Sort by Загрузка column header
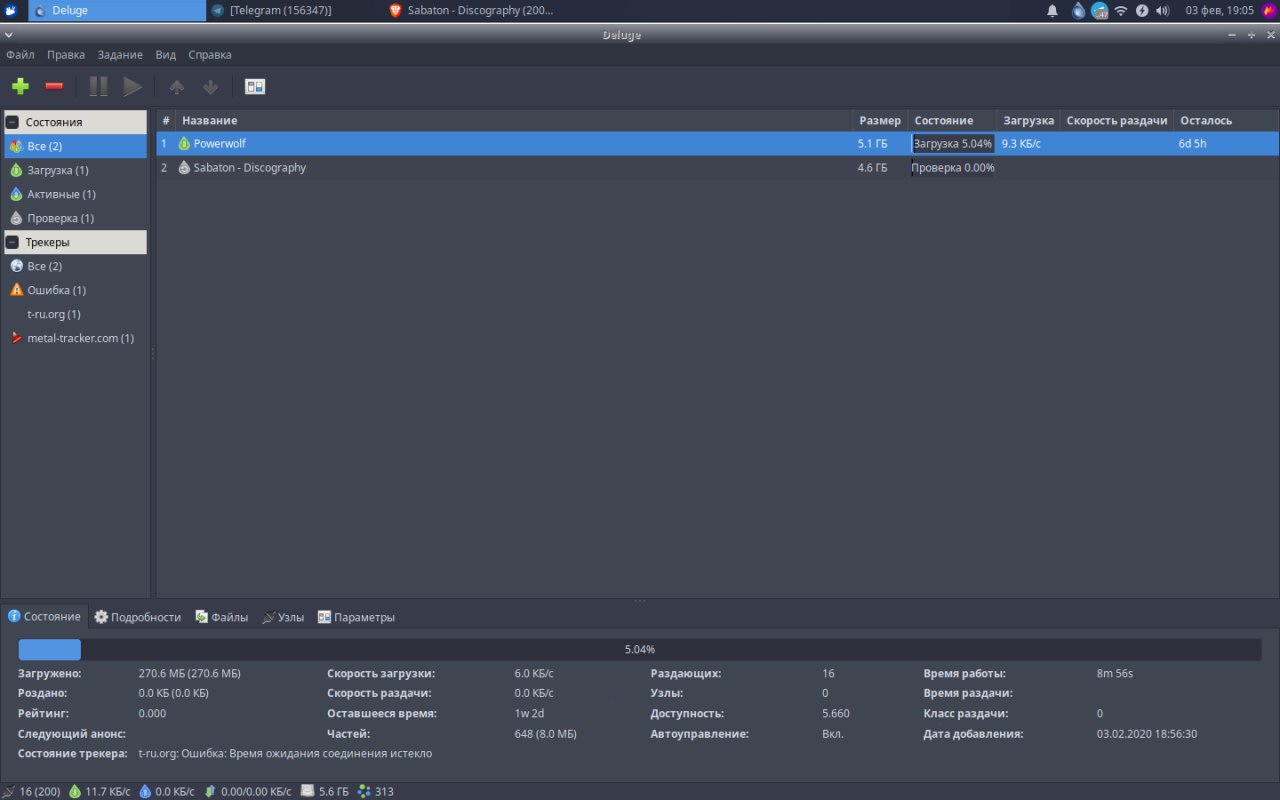The height and width of the screenshot is (800, 1280). click(x=1028, y=120)
